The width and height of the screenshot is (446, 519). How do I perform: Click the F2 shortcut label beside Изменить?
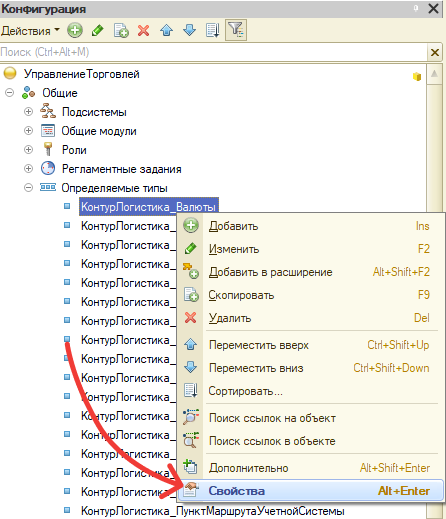click(424, 249)
